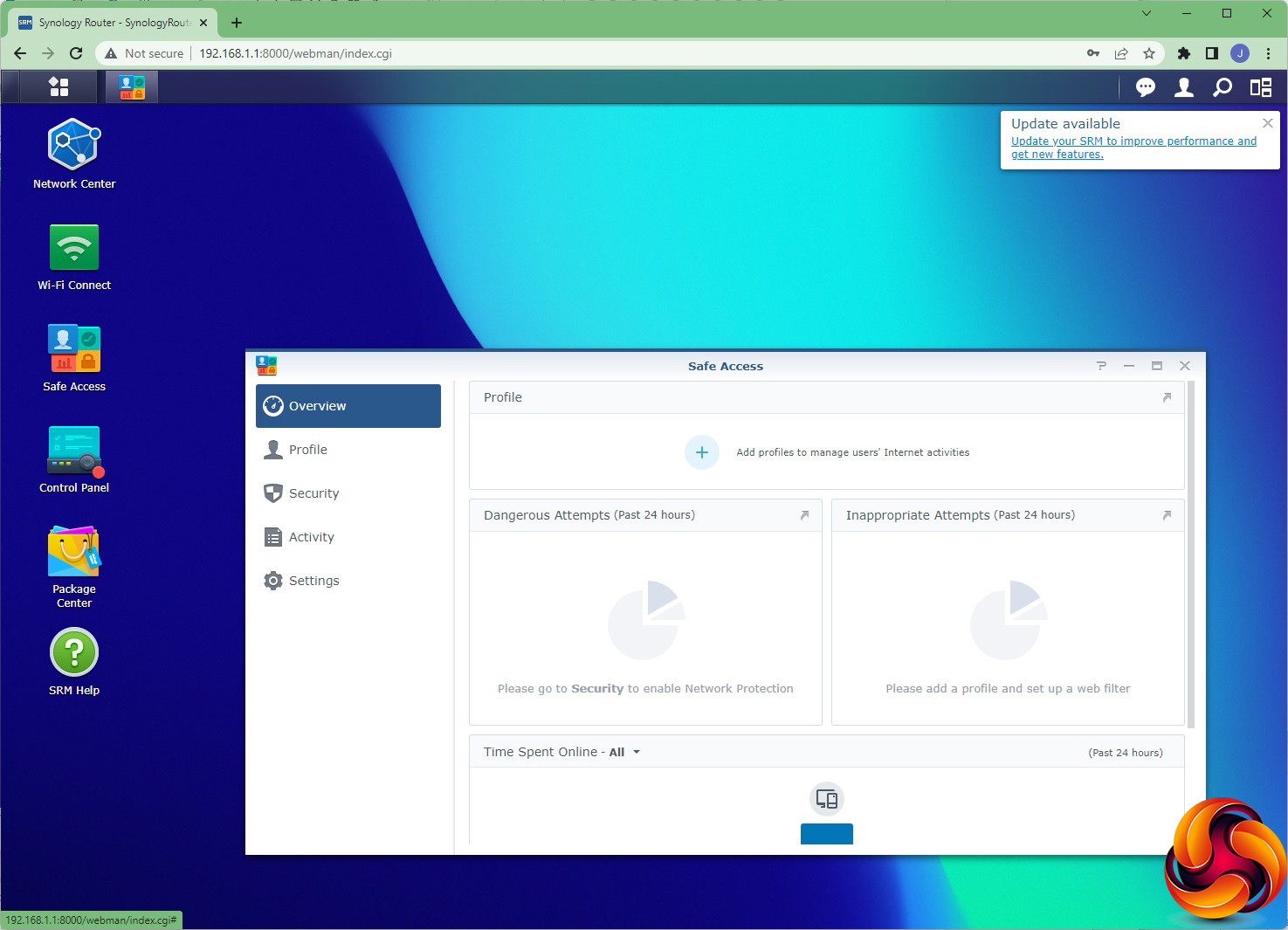
Task: Open the Chrome three-dot menu
Action: (x=1268, y=53)
